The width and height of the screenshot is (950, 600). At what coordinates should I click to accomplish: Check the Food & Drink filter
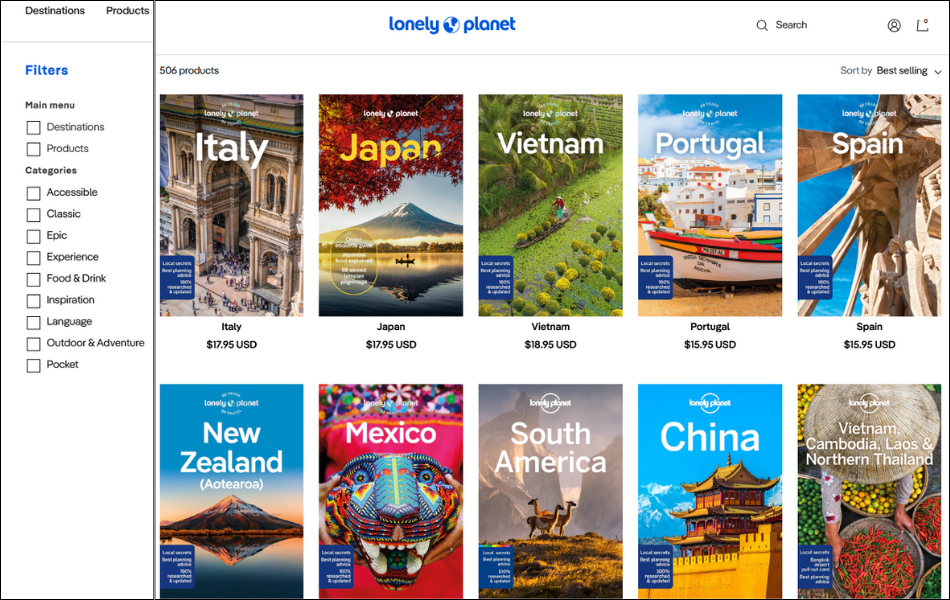coord(34,279)
